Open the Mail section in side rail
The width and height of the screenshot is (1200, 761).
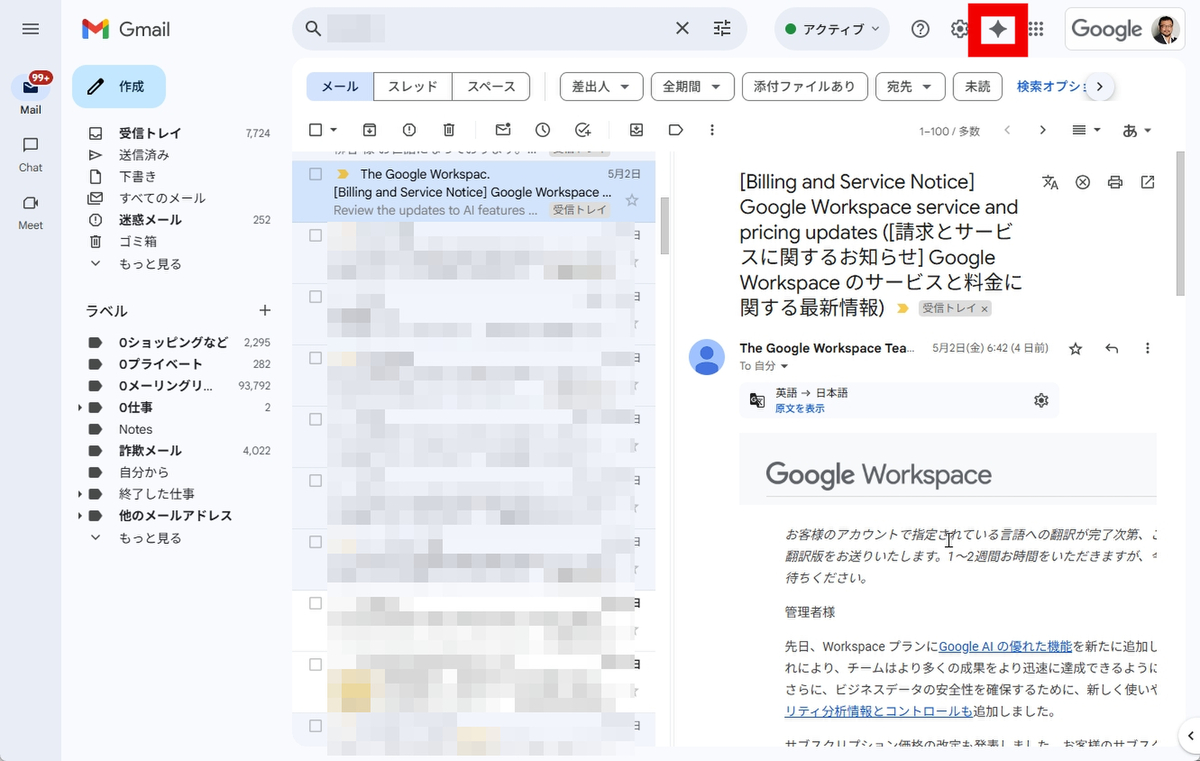[30, 94]
